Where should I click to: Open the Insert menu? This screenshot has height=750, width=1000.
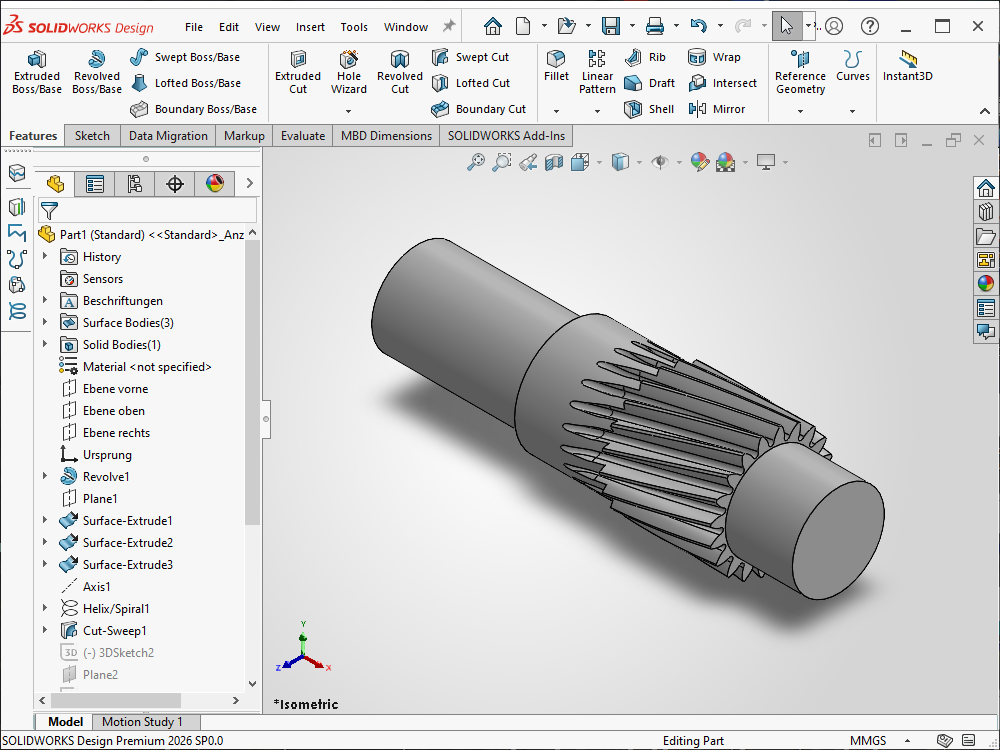pyautogui.click(x=310, y=27)
